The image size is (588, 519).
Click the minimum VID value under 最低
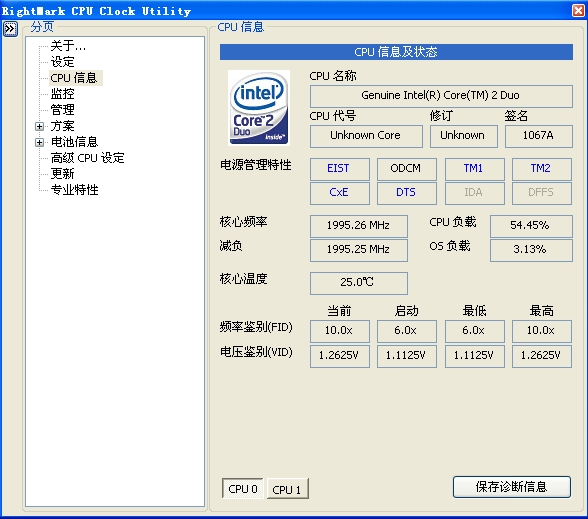click(474, 356)
